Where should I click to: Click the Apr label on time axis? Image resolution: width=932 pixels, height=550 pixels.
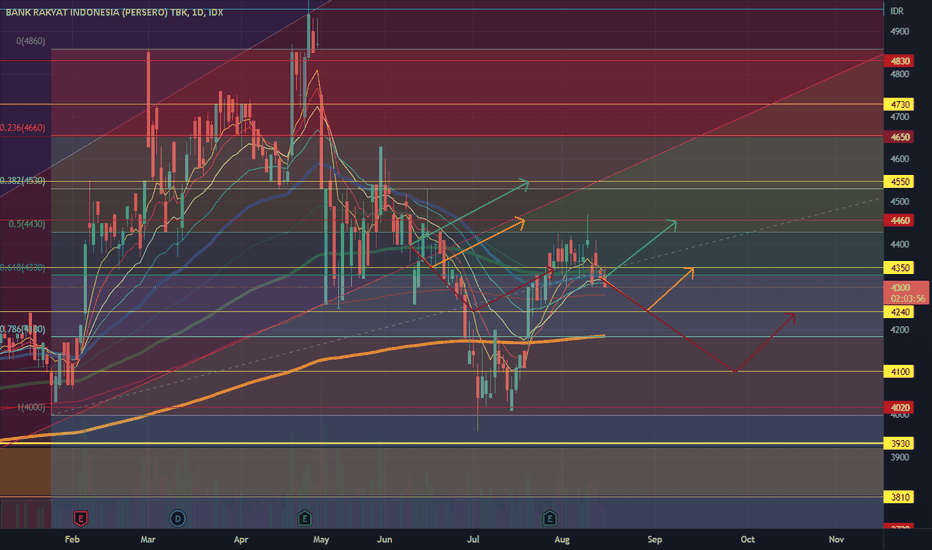coord(241,539)
